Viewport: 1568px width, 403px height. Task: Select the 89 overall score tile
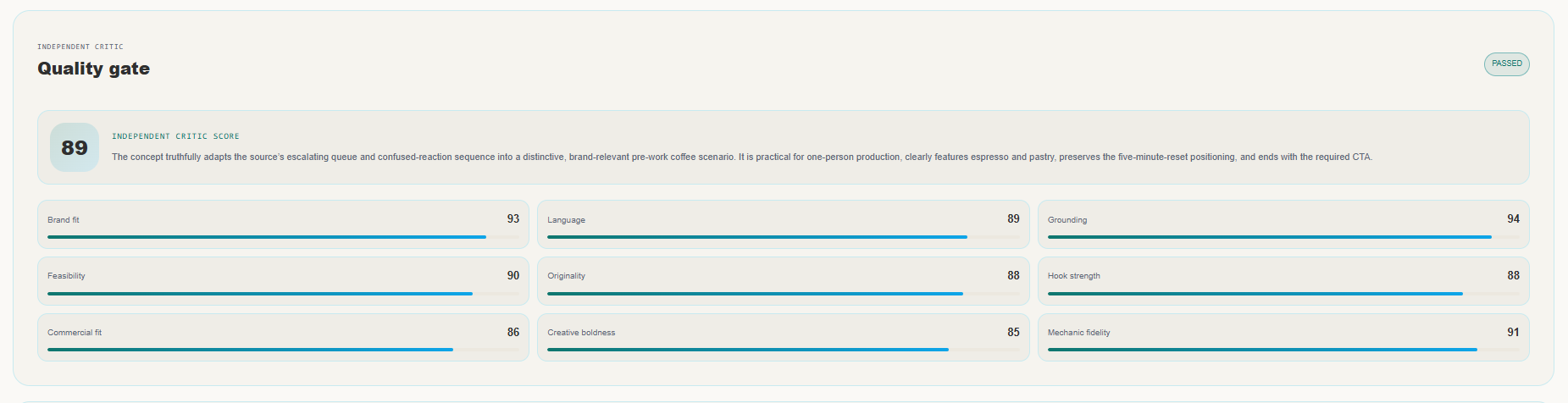tap(75, 147)
